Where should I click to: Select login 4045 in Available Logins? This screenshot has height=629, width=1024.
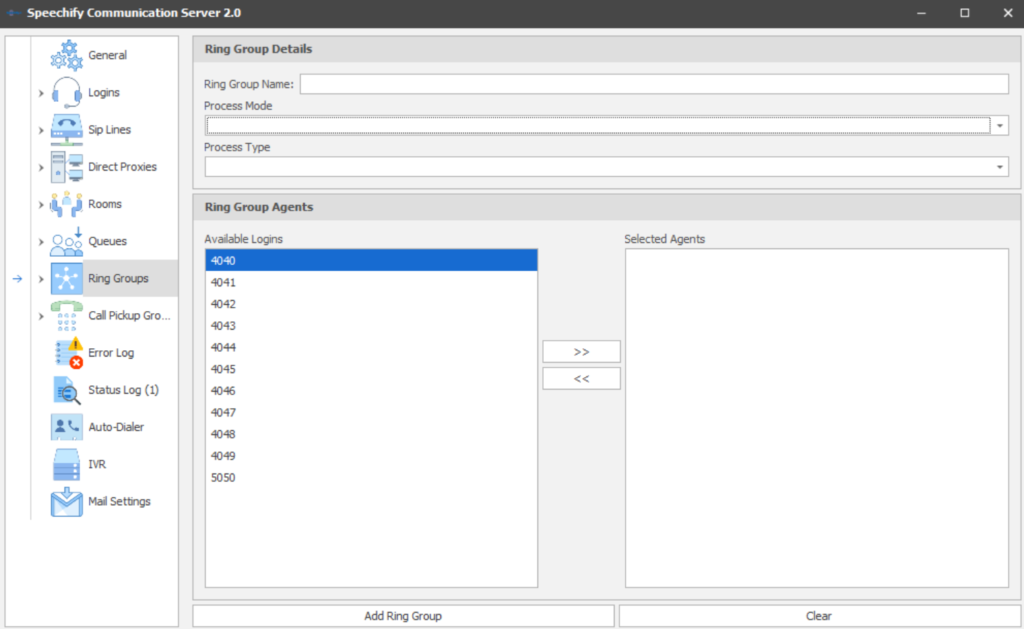click(372, 369)
